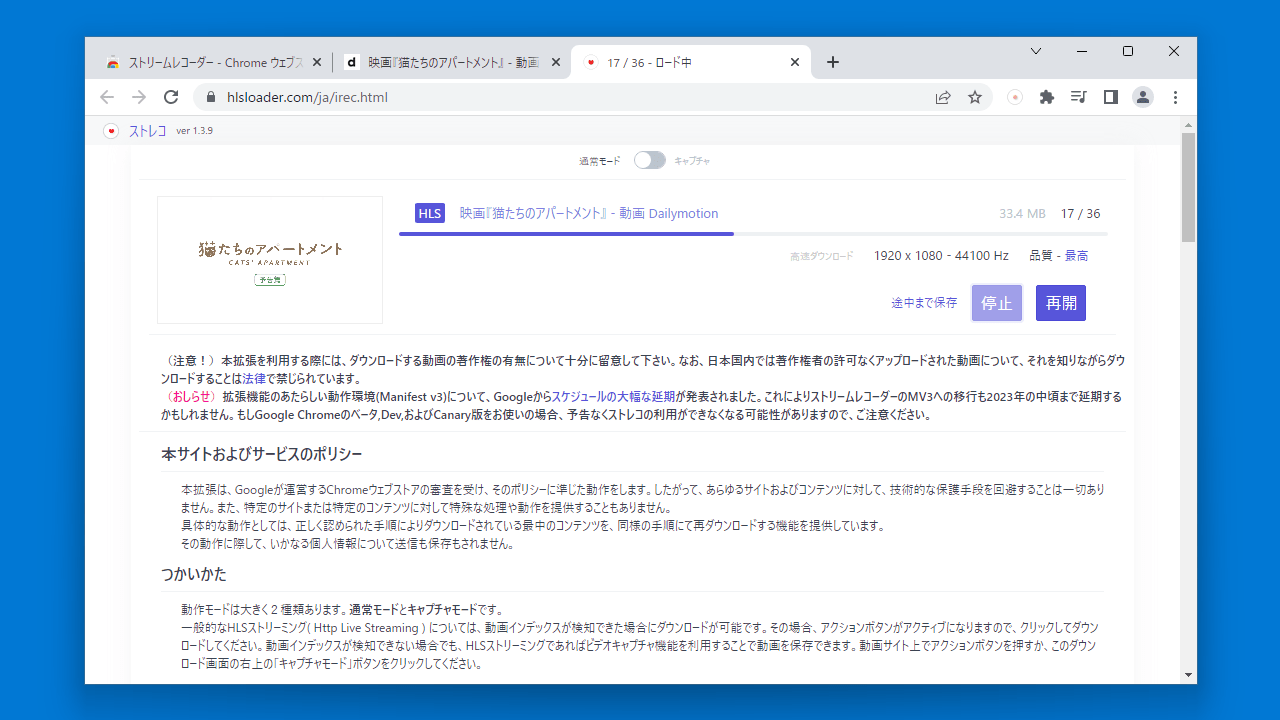The image size is (1280, 720).
Task: Maximize the Chrome window
Action: pyautogui.click(x=1128, y=51)
